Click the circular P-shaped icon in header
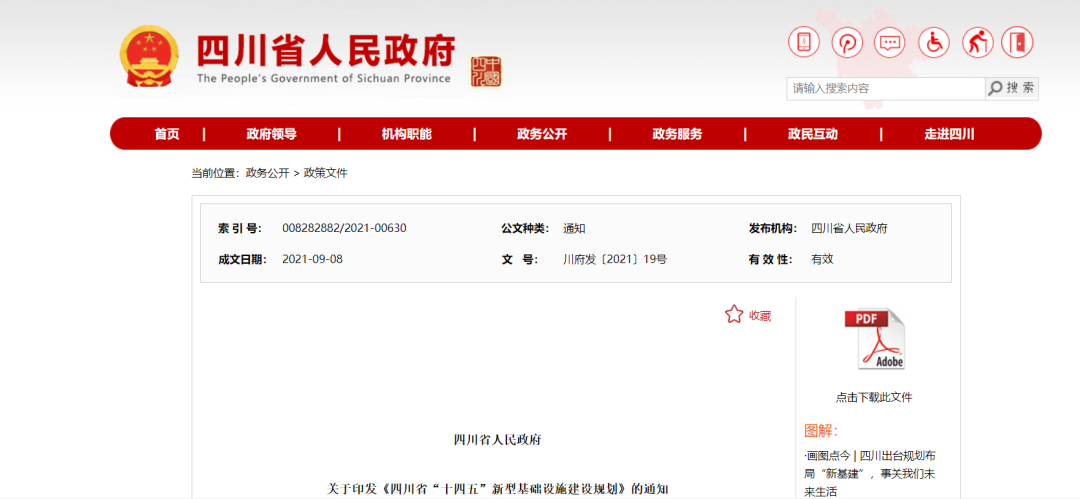The image size is (1080, 499). coord(847,43)
